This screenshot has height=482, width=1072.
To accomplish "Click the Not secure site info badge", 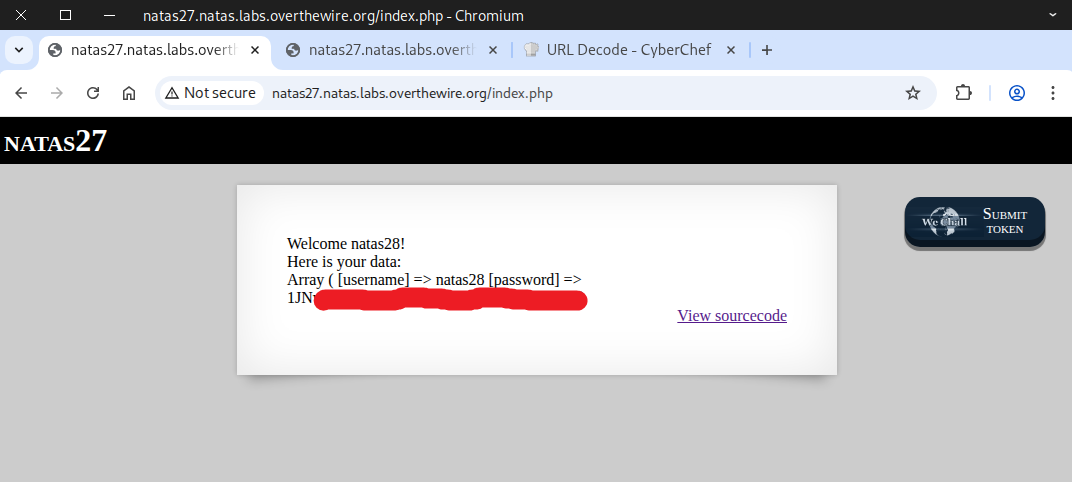I will tap(211, 93).
